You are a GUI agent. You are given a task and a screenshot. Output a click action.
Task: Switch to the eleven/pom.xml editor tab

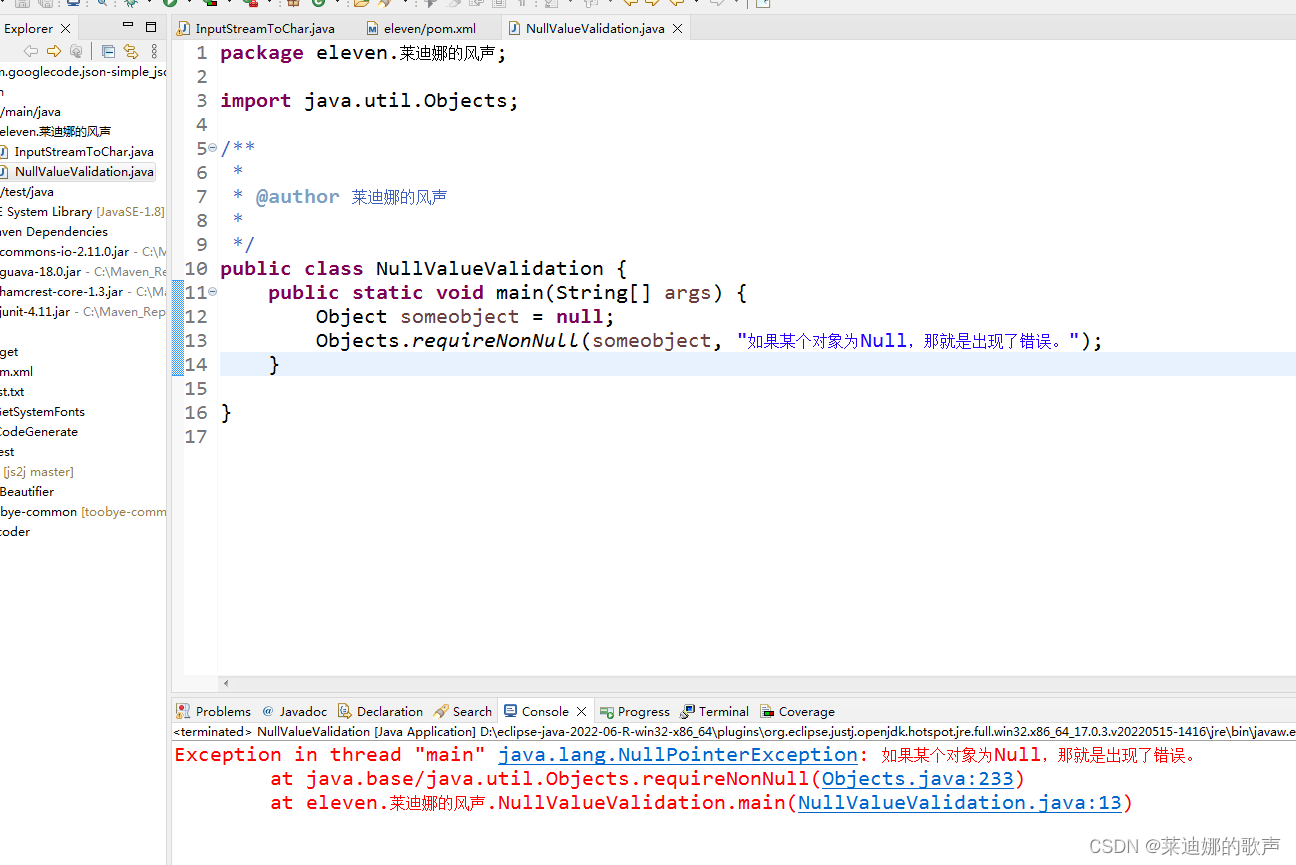[x=430, y=28]
